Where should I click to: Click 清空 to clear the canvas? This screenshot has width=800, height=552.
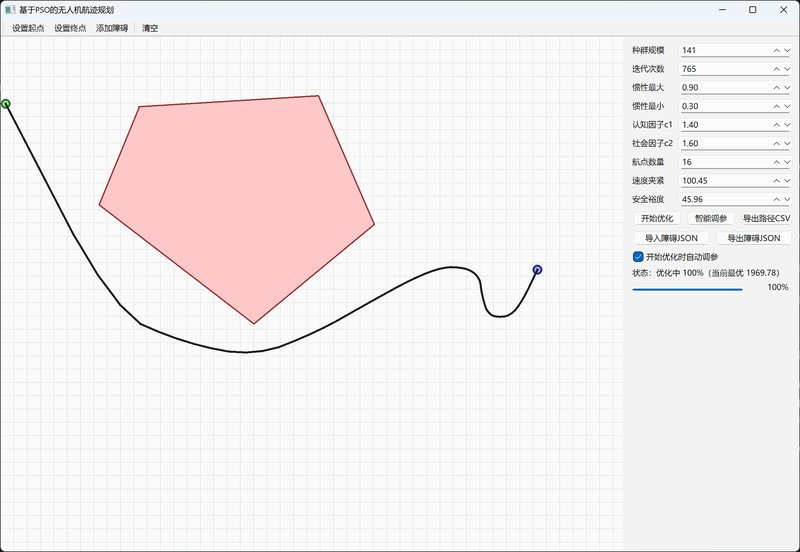149,29
